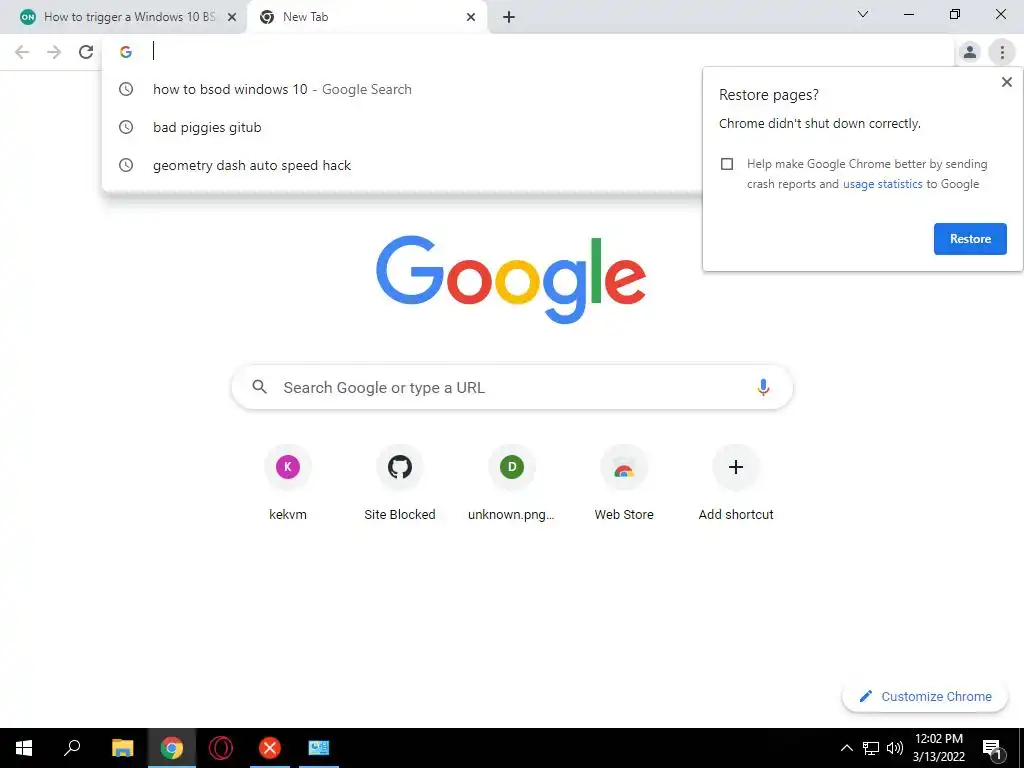1024x768 pixels.
Task: Close the New Tab tab
Action: coord(471,17)
